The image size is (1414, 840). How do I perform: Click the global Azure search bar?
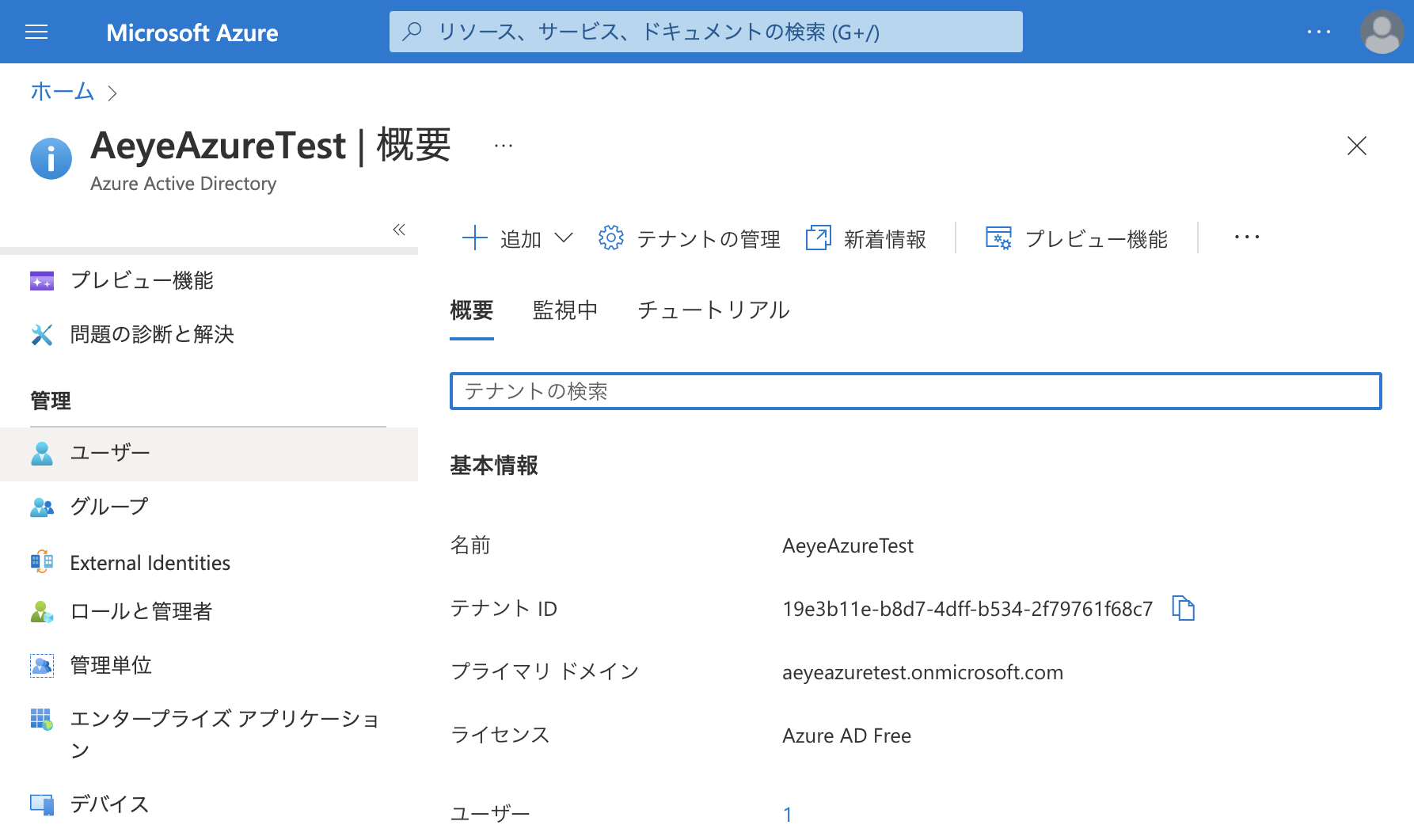pos(705,32)
